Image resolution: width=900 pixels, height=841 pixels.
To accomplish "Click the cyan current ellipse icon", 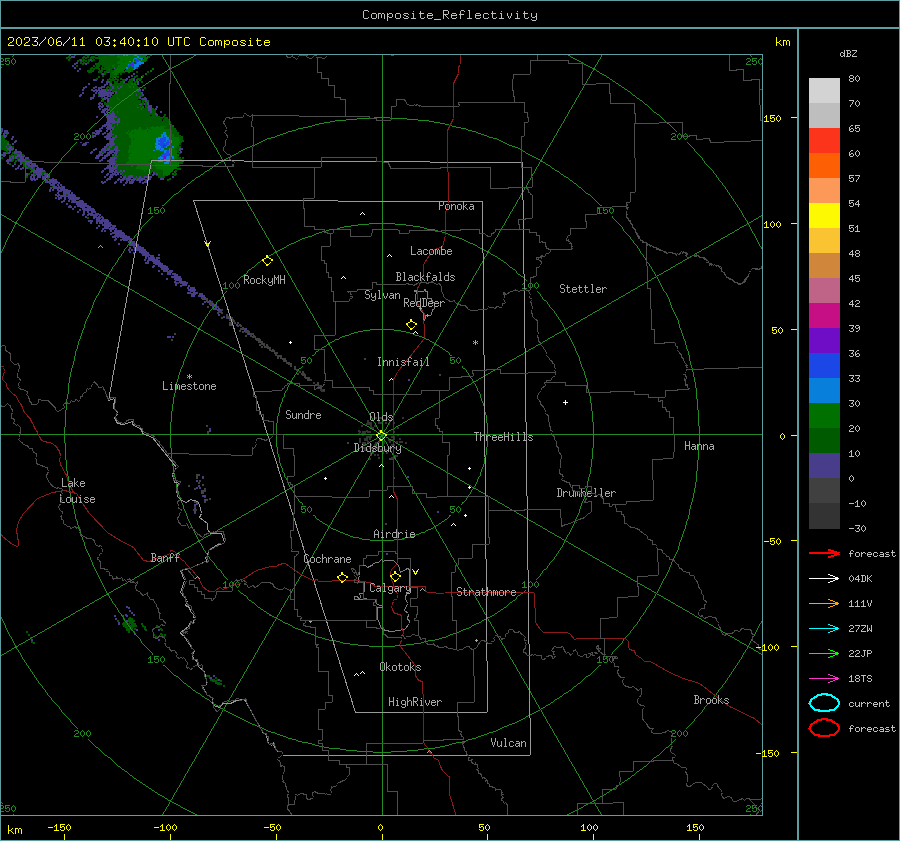I will click(x=824, y=703).
